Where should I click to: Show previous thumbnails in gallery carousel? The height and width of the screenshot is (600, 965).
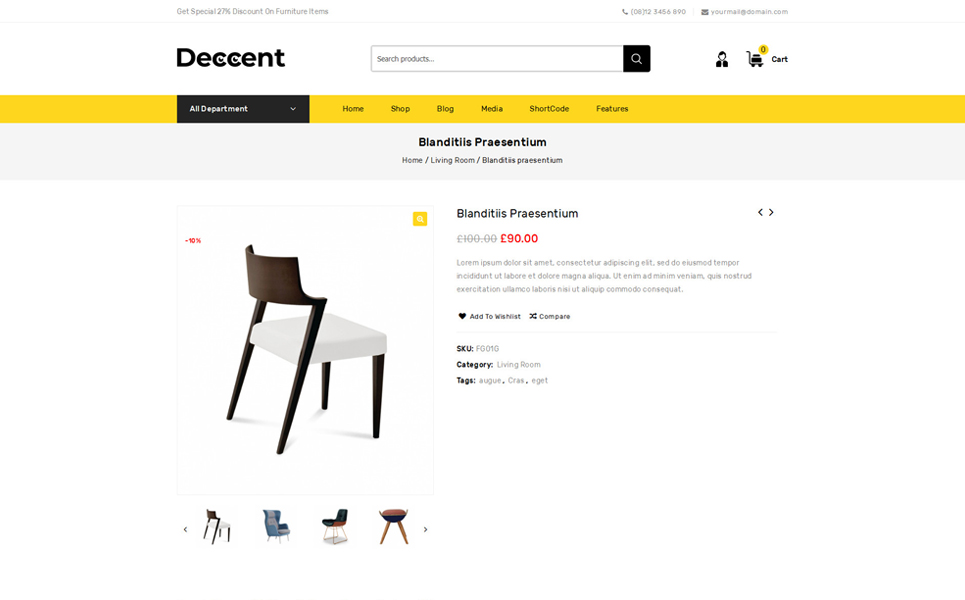(x=185, y=529)
